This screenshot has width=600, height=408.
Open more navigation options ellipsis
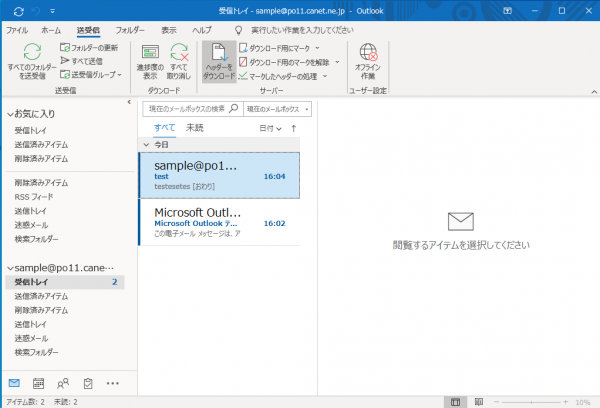112,383
